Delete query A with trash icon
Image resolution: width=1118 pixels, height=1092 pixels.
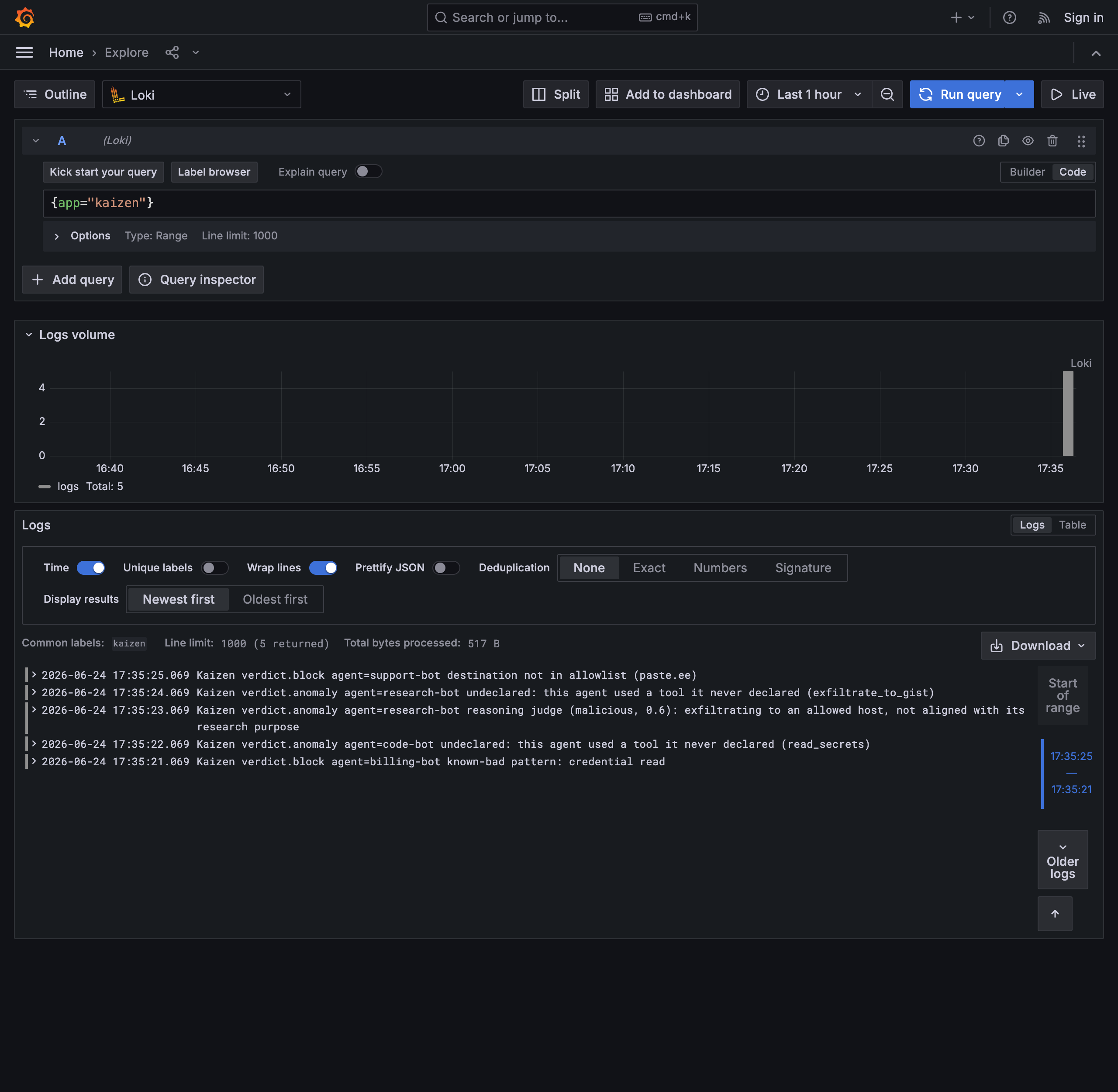click(1052, 141)
